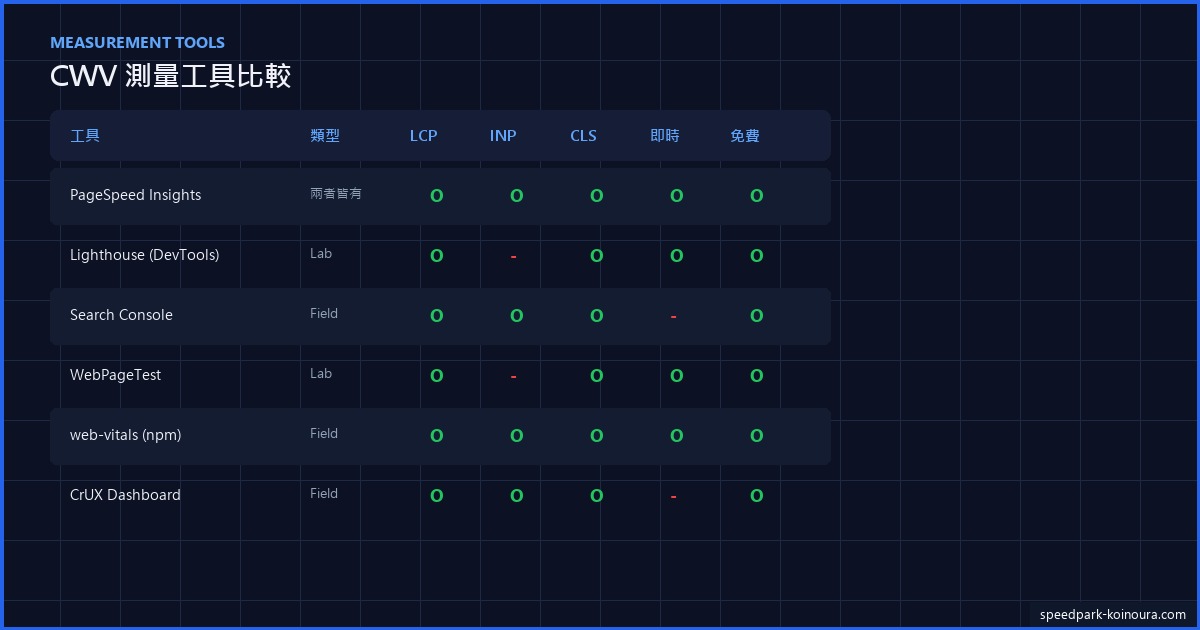The image size is (1200, 630).
Task: Click Search Console 免費 green mark
Action: coord(756,316)
